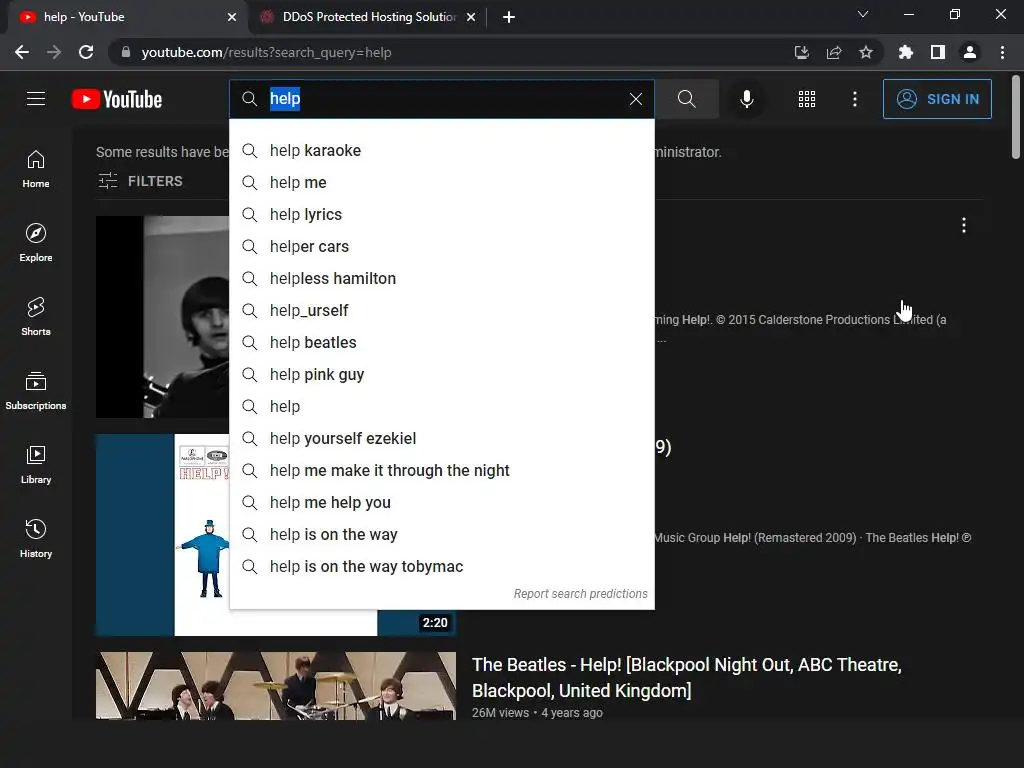Switch to the DDoS Protected Hosting tab
This screenshot has width=1024, height=768.
pos(368,17)
